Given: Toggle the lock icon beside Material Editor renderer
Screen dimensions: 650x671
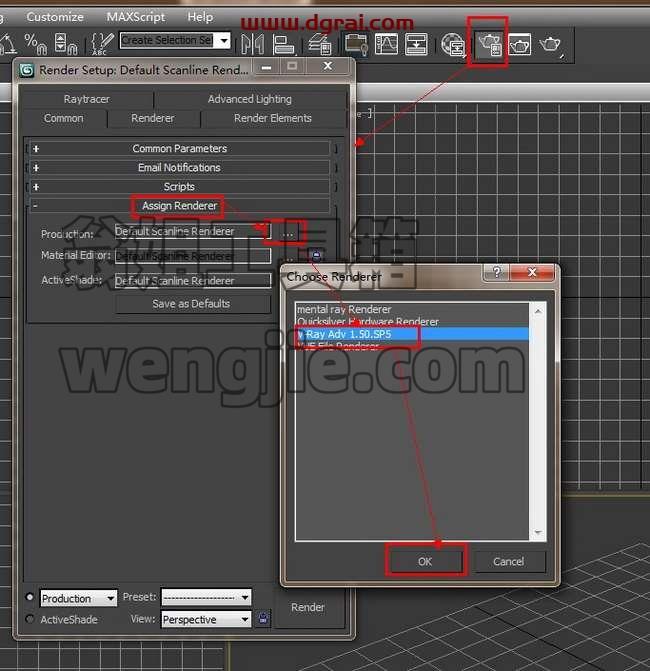Looking at the screenshot, I should (x=316, y=255).
